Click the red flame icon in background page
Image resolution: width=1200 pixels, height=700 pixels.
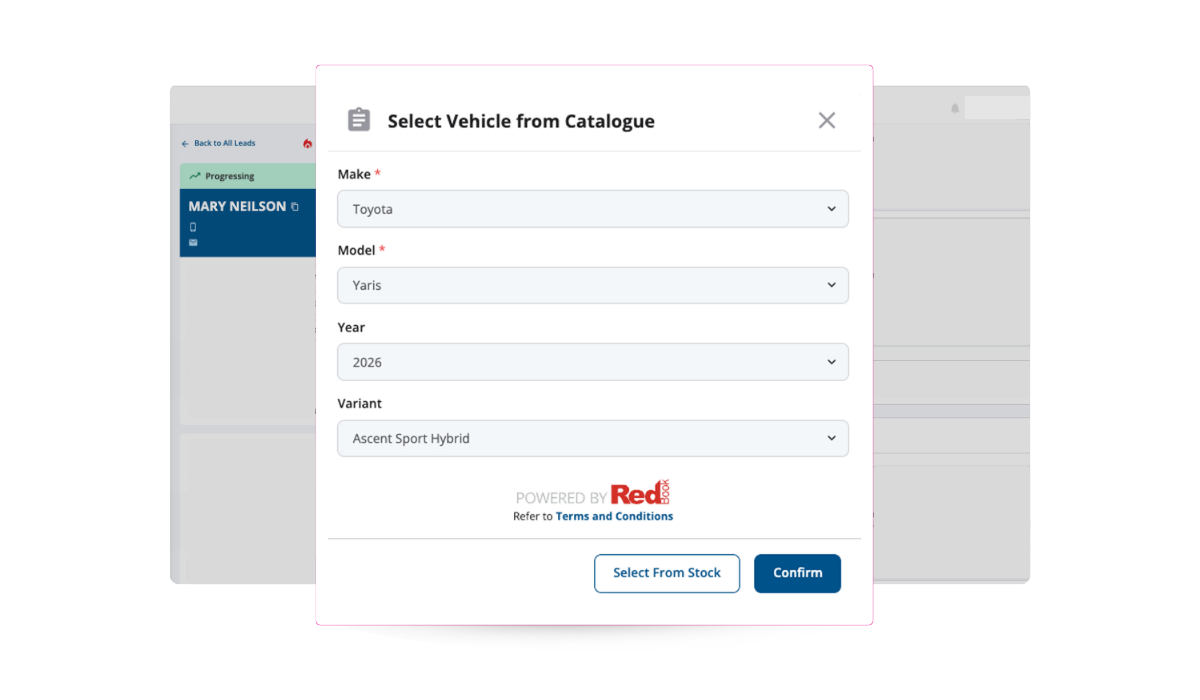tap(307, 144)
